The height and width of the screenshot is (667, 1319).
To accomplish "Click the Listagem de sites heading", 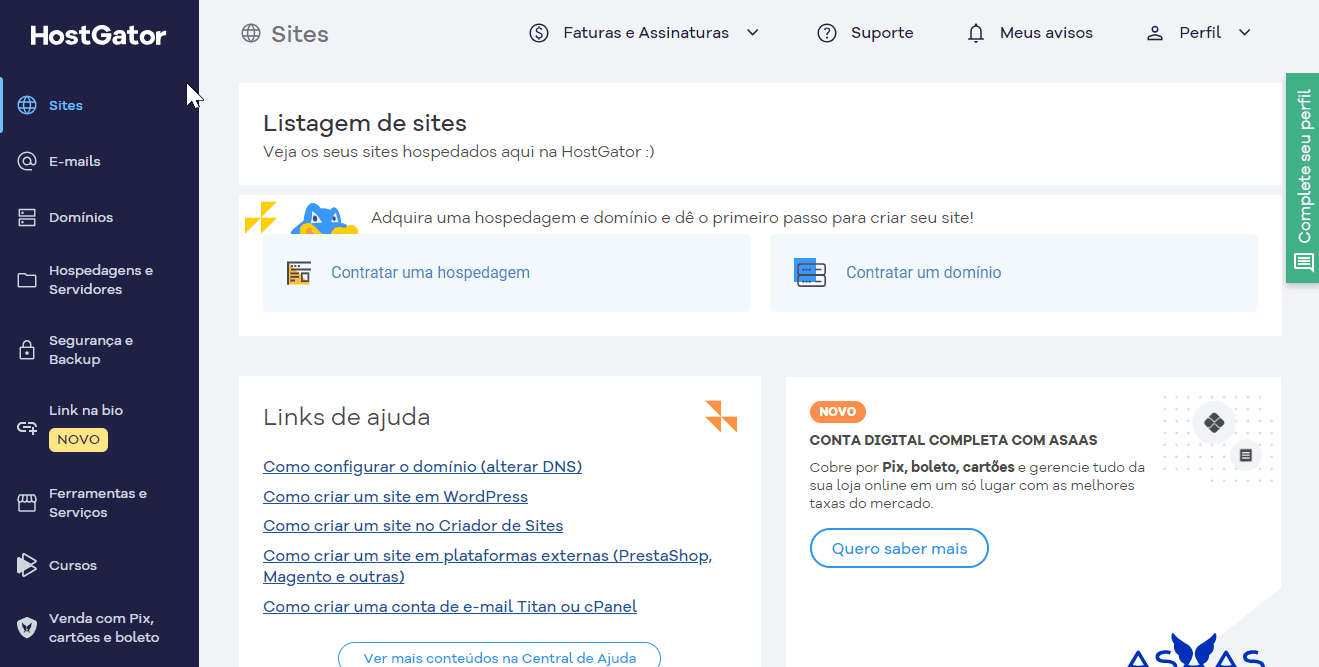I will coord(365,123).
